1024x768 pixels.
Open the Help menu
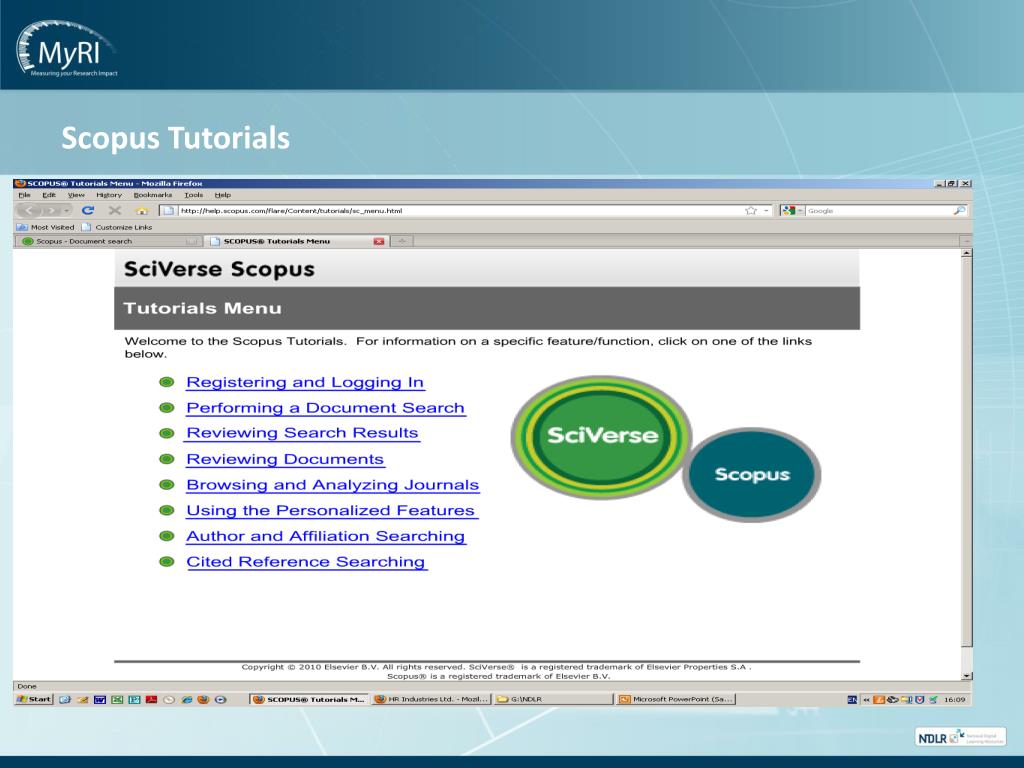[223, 195]
